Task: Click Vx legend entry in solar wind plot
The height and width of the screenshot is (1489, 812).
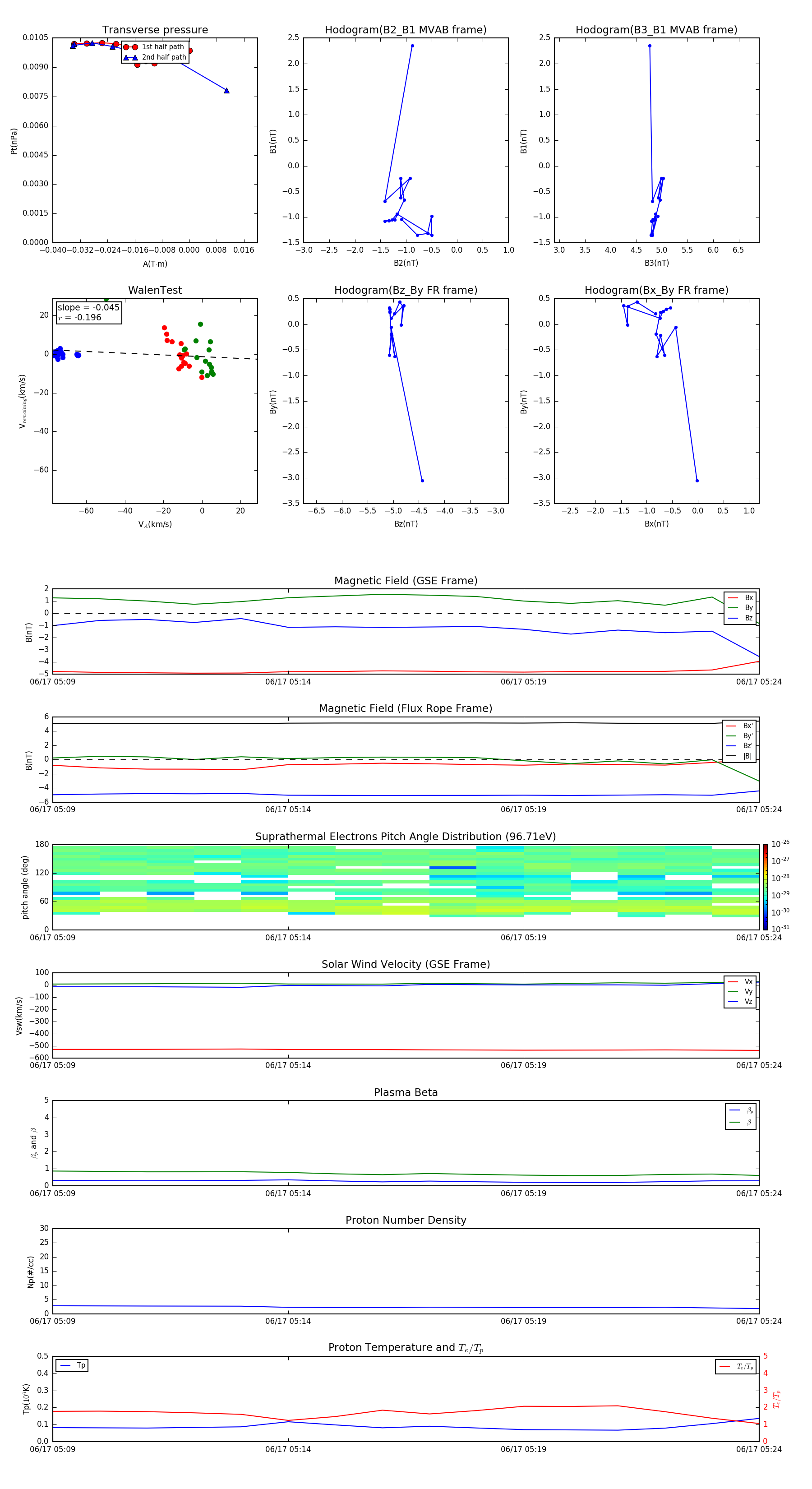Action: pos(740,981)
